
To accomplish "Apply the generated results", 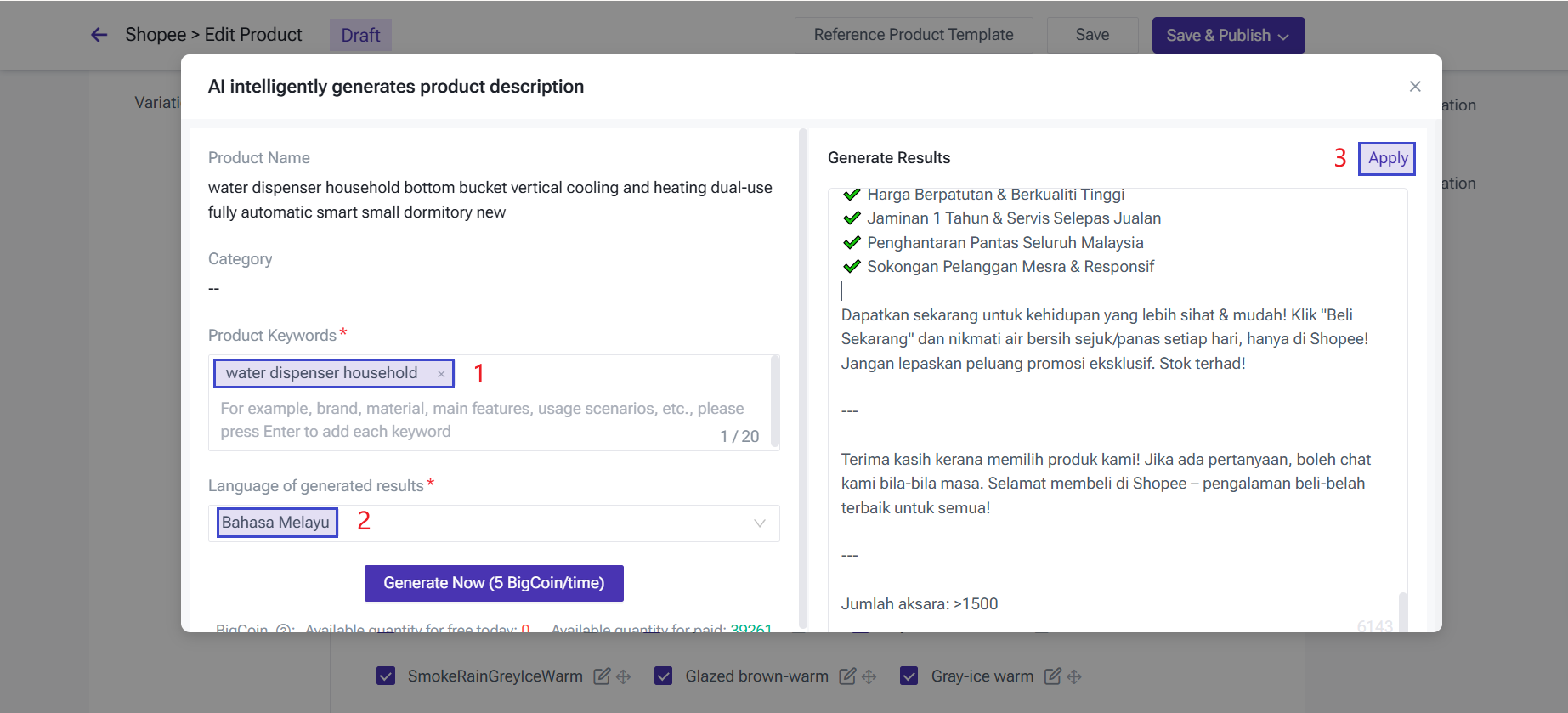I will pos(1387,159).
